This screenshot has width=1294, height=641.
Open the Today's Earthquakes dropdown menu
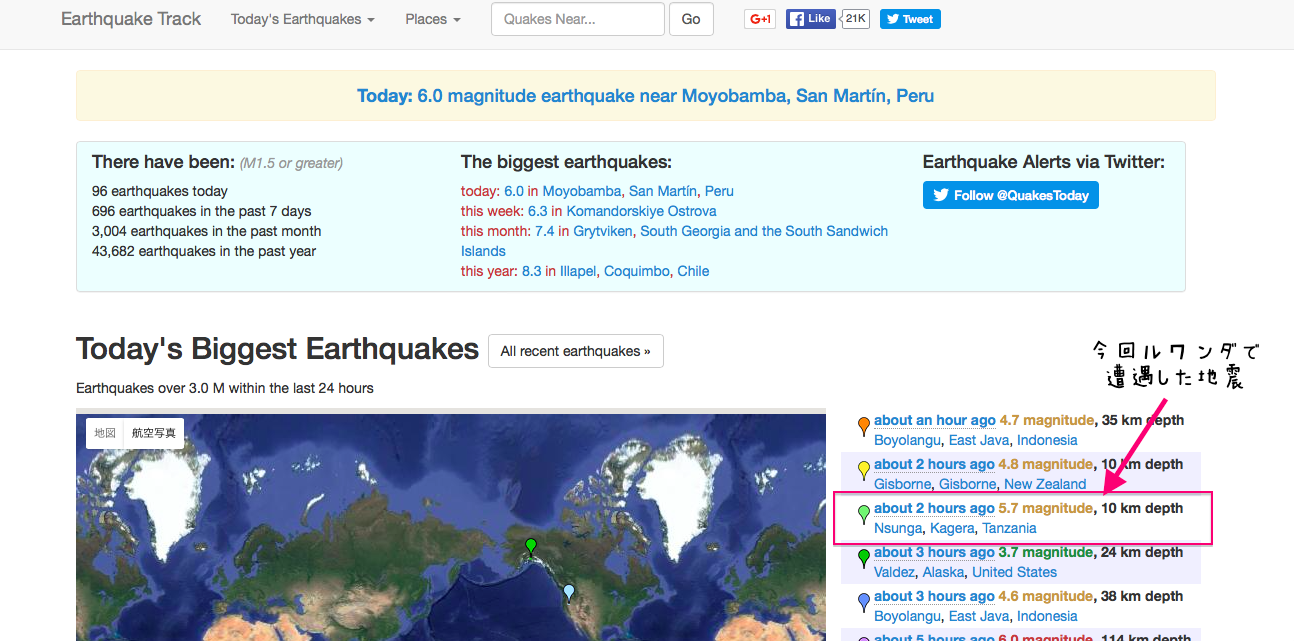click(302, 19)
